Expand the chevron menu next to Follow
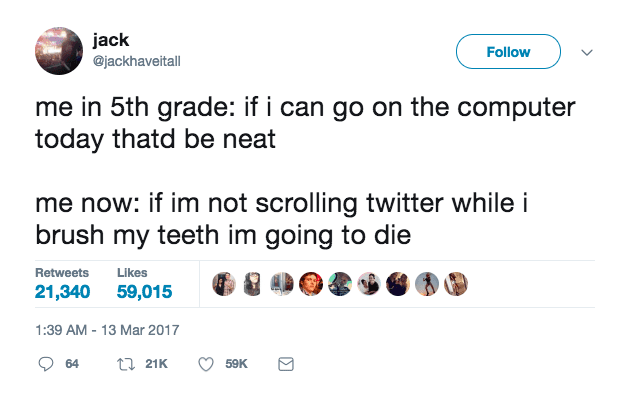Viewport: 632px width, 403px height. click(587, 52)
